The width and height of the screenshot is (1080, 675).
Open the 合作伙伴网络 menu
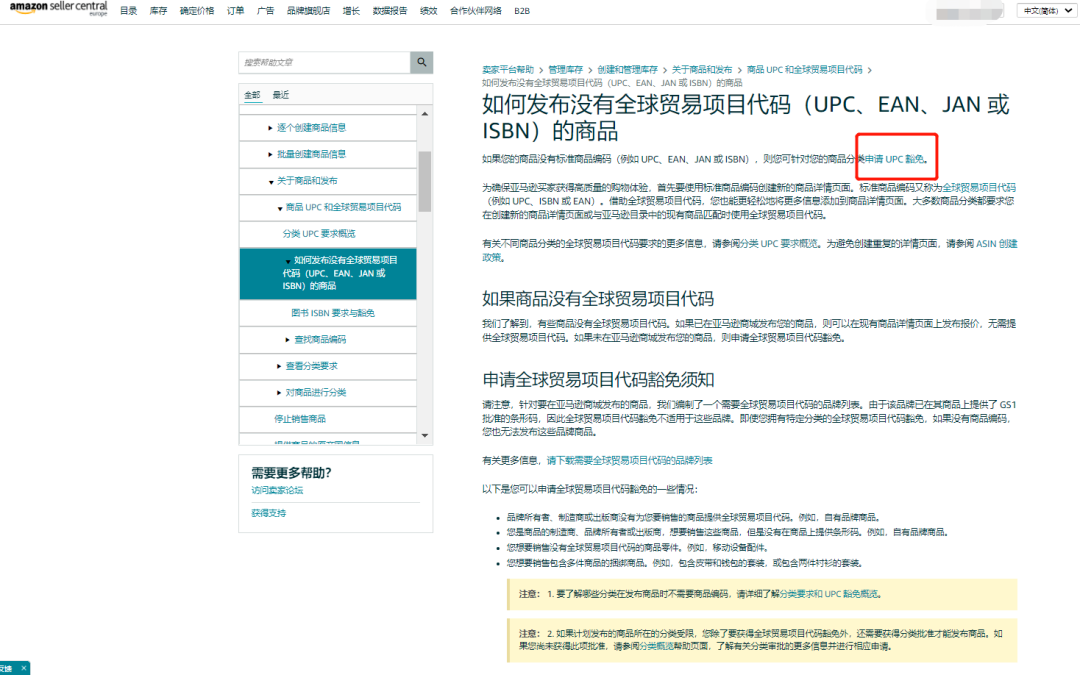tap(475, 11)
